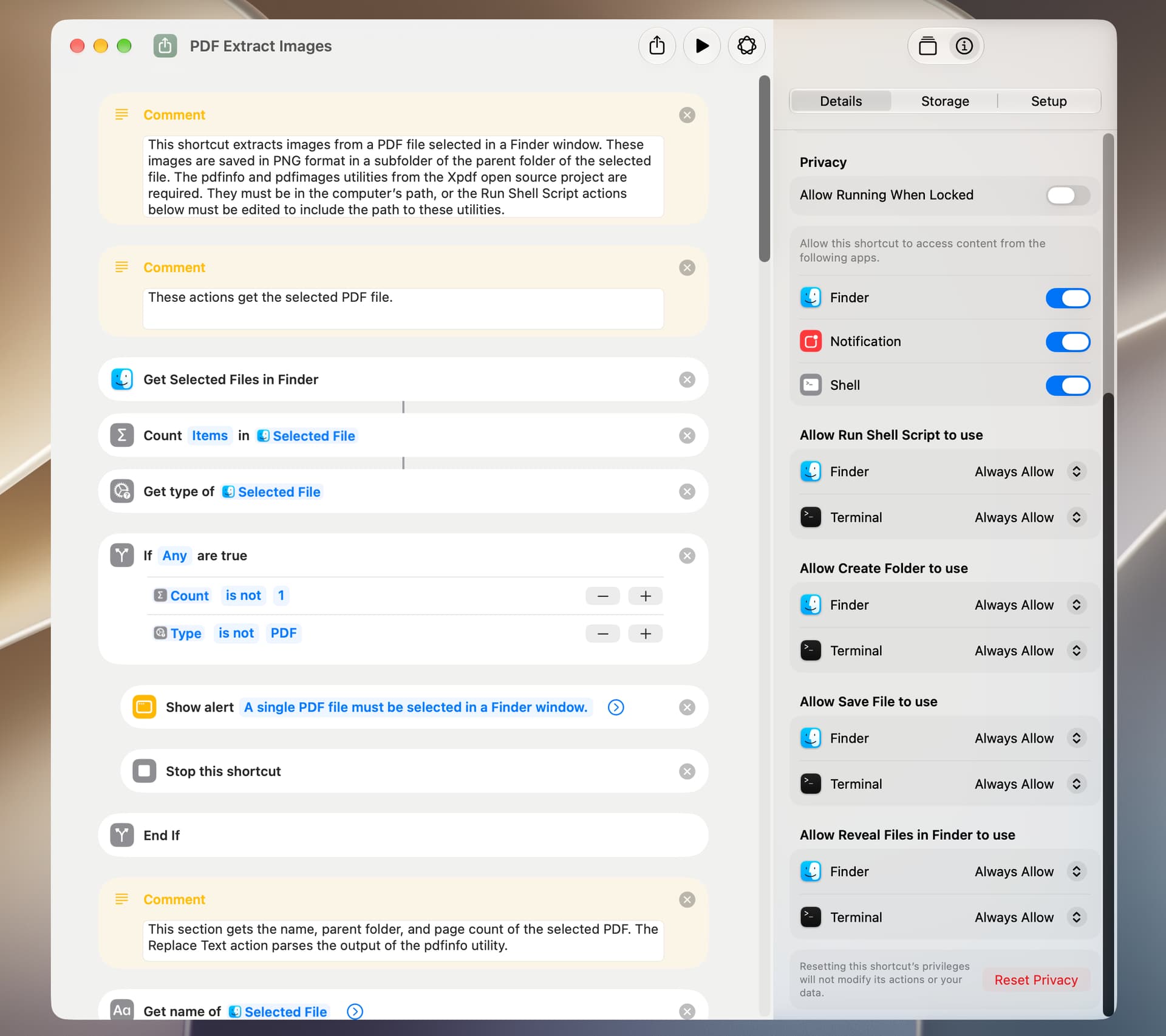Switch to the Storage tab
The width and height of the screenshot is (1166, 1036).
coord(945,101)
